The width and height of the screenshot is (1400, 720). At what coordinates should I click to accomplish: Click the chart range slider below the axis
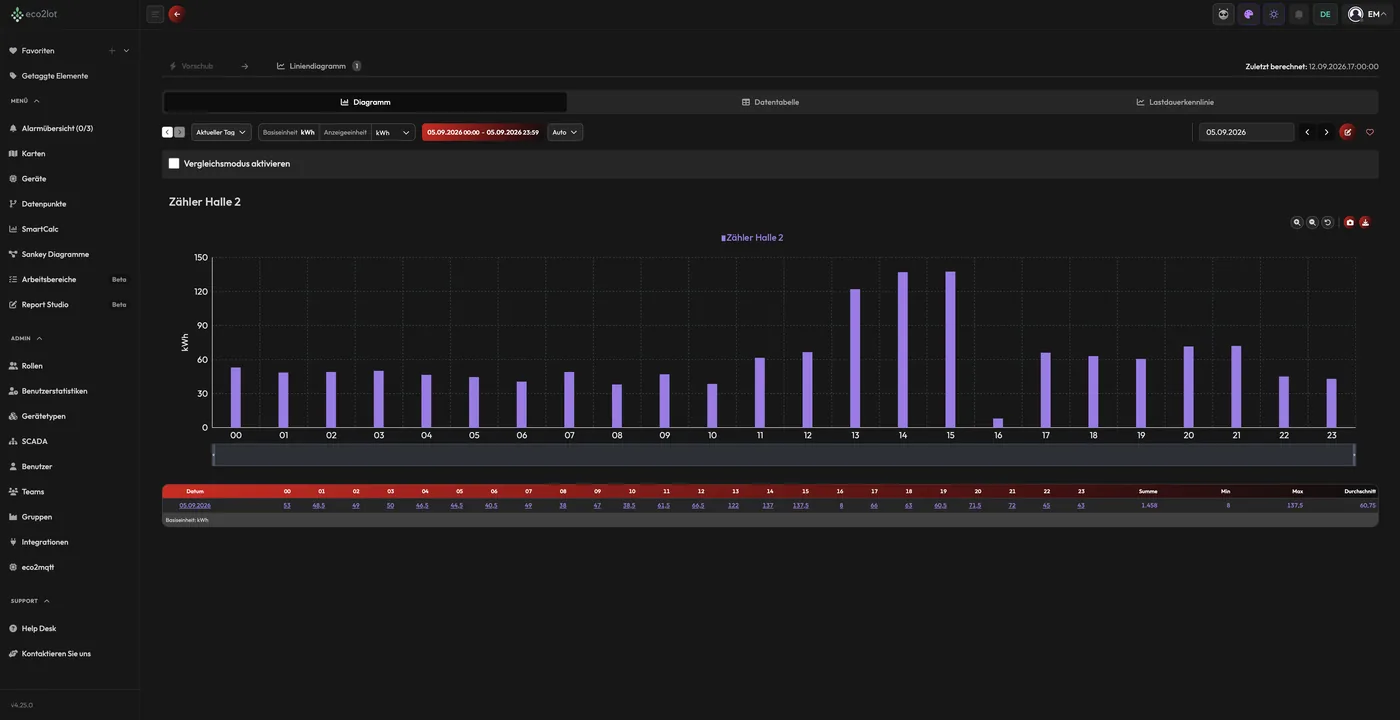point(784,455)
